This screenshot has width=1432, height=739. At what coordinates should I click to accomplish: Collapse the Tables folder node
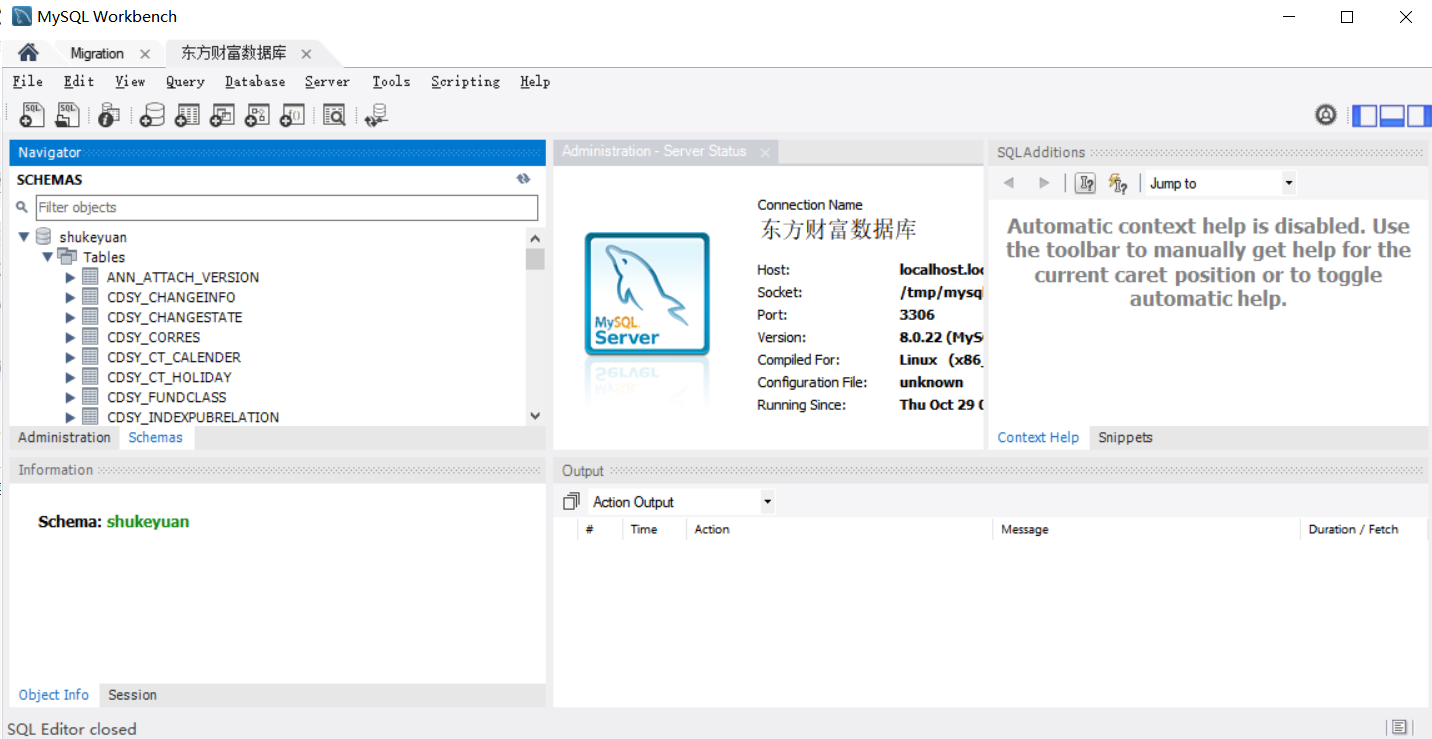[x=47, y=257]
